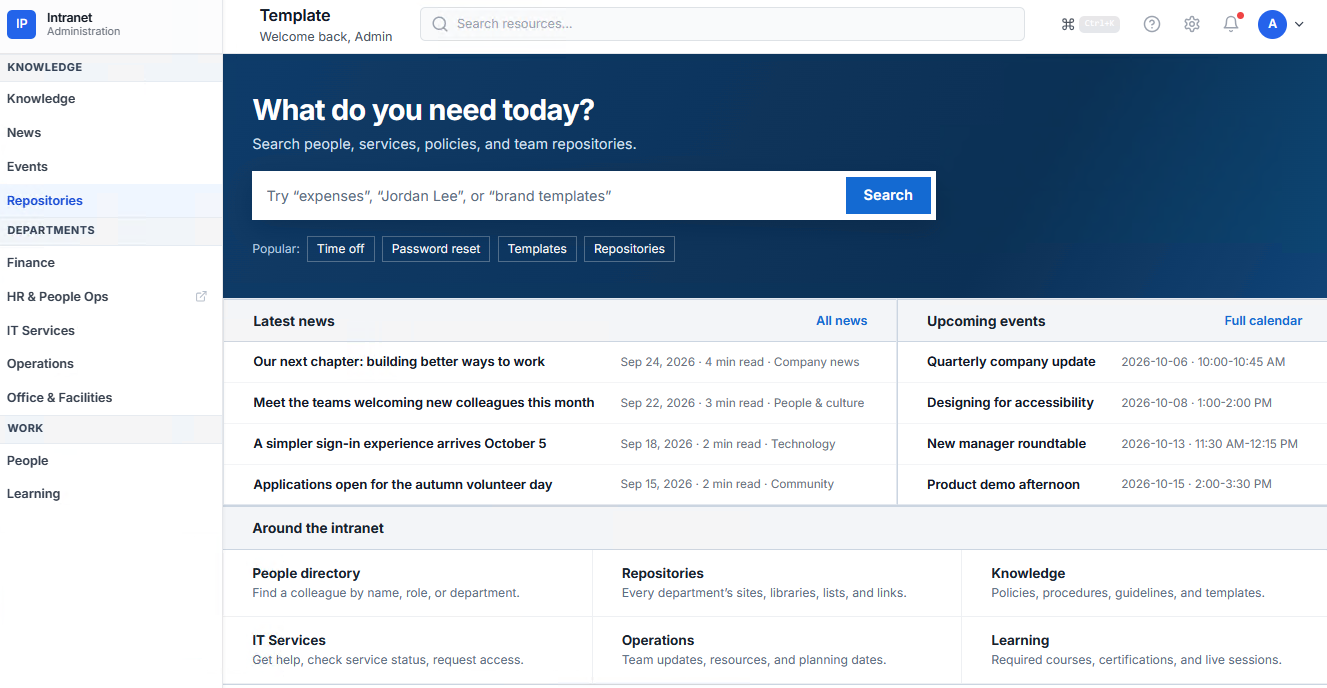Image resolution: width=1327 pixels, height=688 pixels.
Task: Open the Product demo afternoon event
Action: (1003, 485)
